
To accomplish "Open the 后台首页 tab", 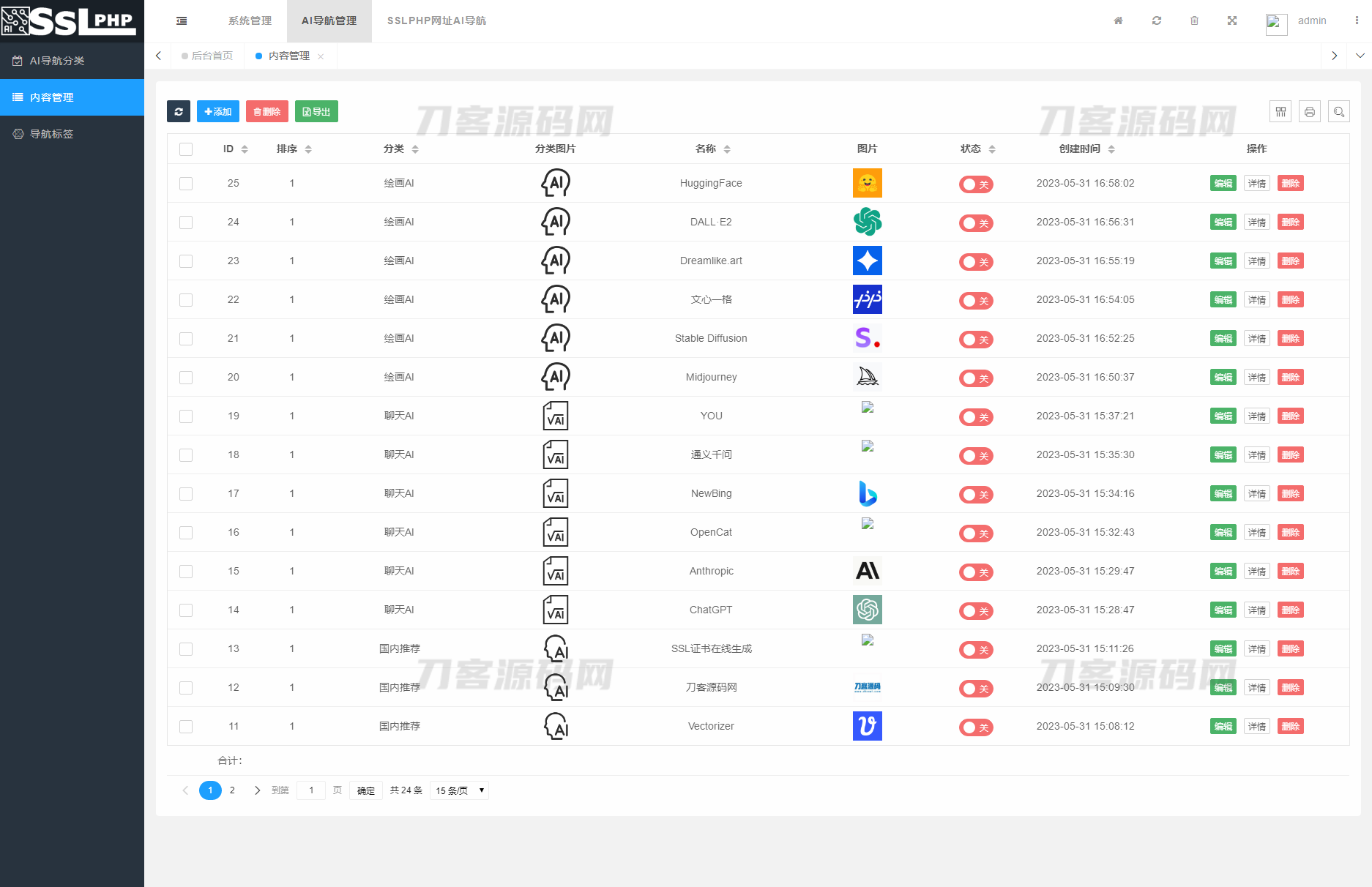I will (x=212, y=56).
